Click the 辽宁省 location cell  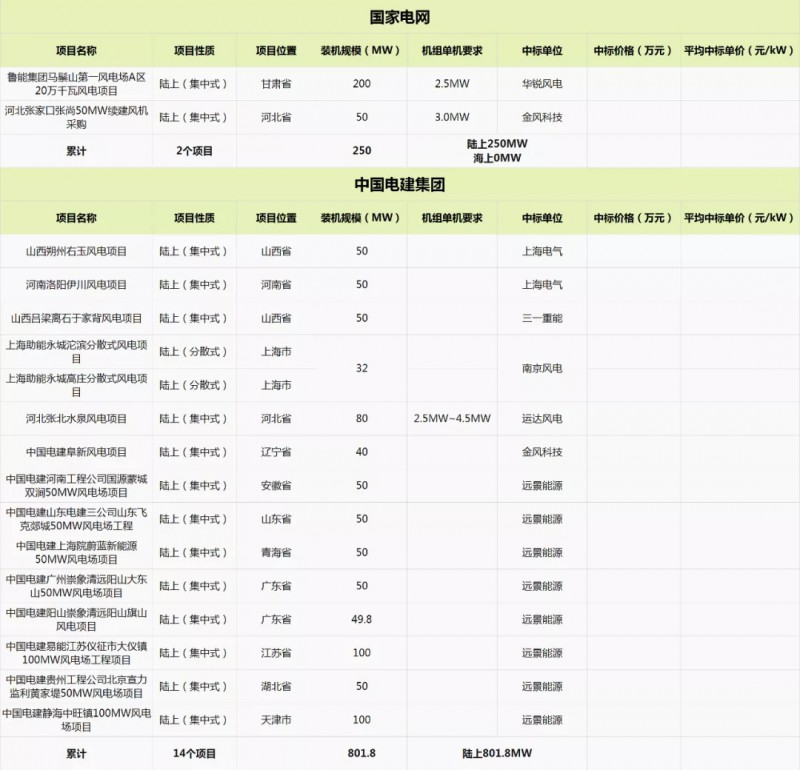pyautogui.click(x=276, y=452)
